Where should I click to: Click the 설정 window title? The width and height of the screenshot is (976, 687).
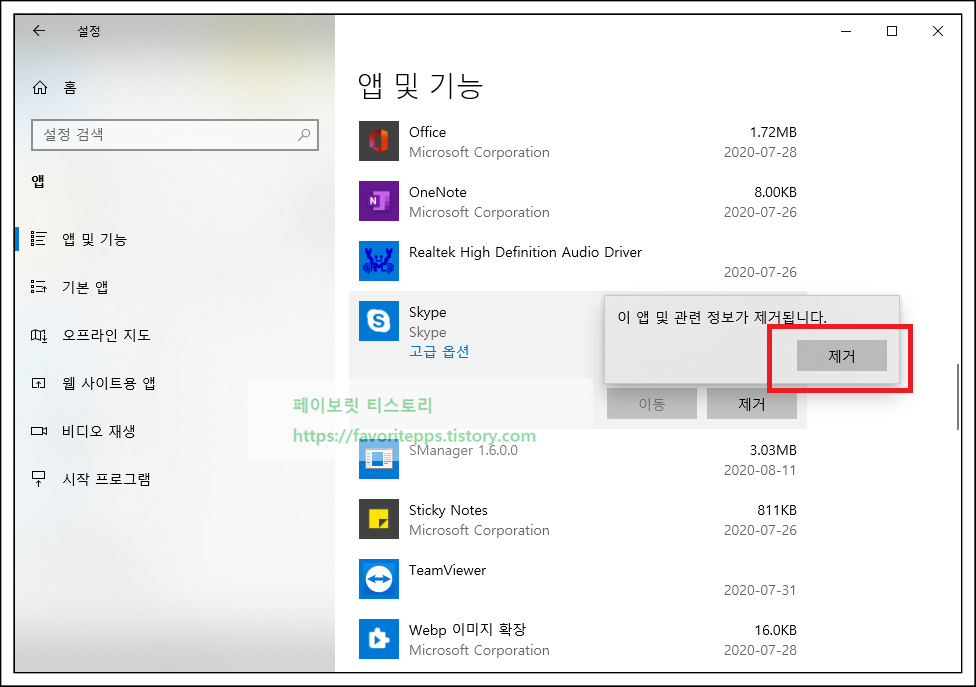(88, 31)
